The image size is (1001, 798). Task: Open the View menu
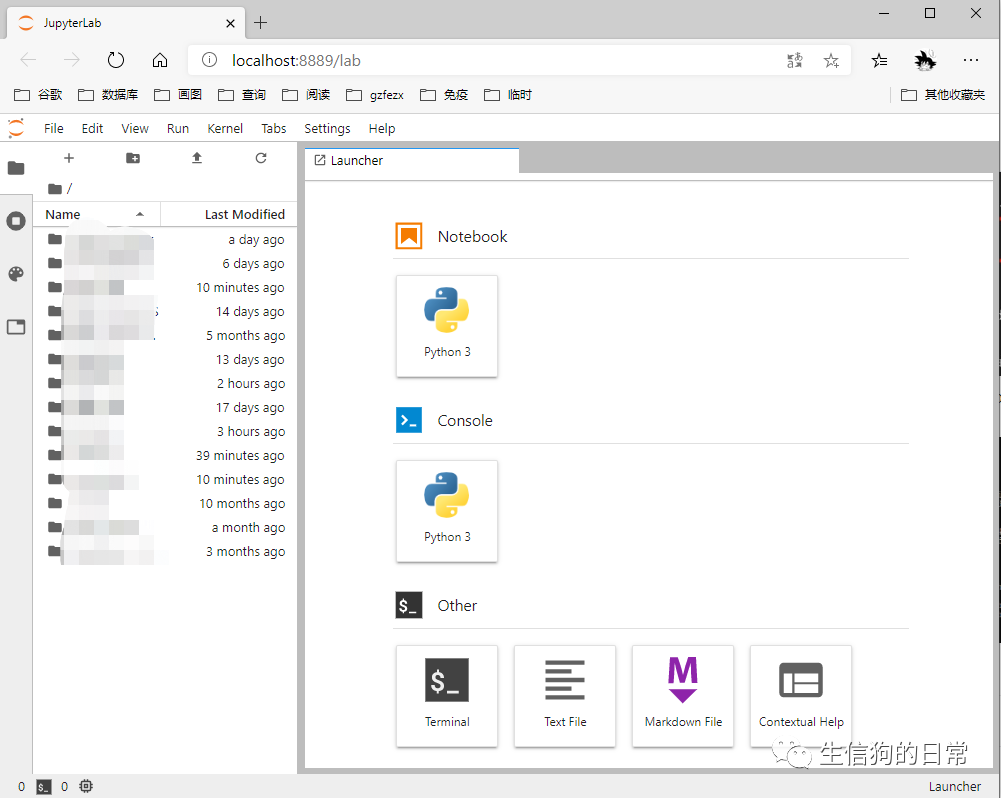tap(135, 128)
